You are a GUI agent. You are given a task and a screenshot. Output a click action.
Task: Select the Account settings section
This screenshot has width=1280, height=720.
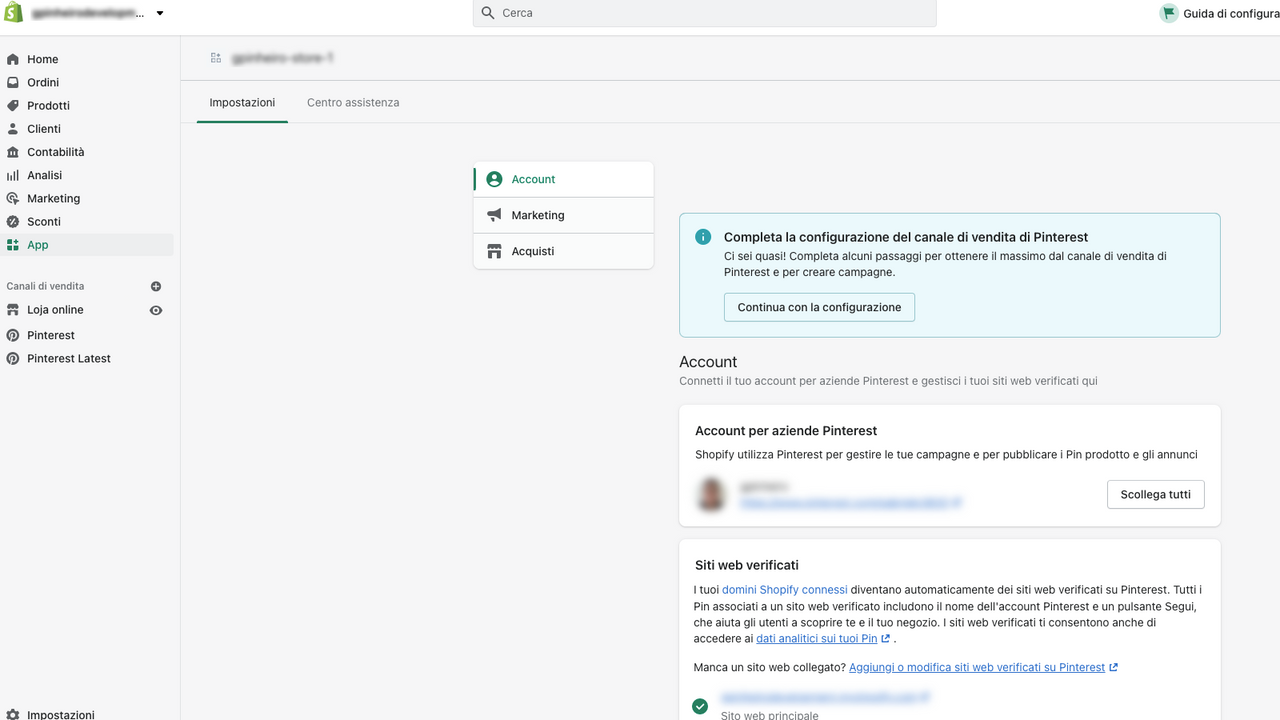click(x=564, y=179)
